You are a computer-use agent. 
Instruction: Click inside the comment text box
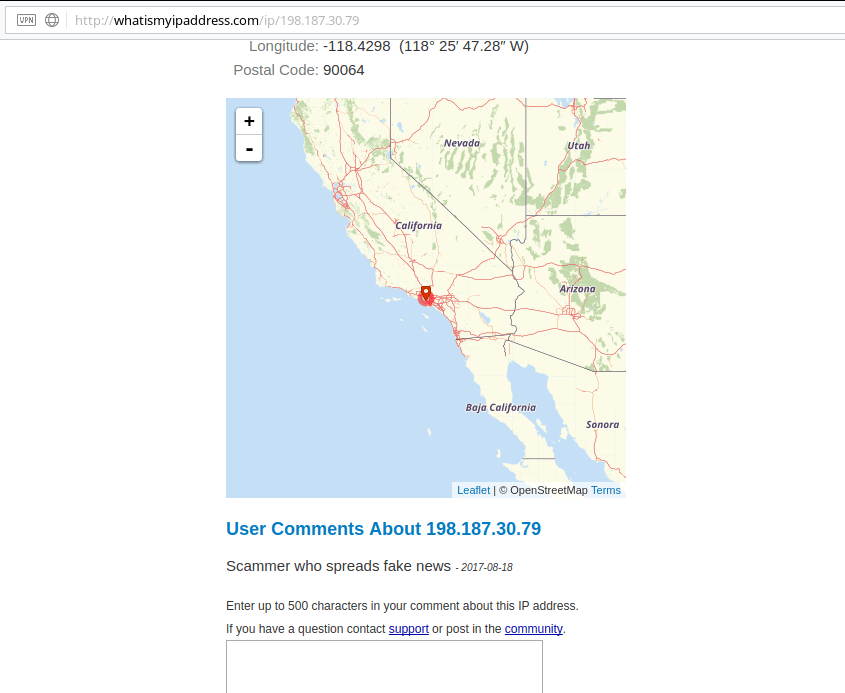click(x=384, y=665)
